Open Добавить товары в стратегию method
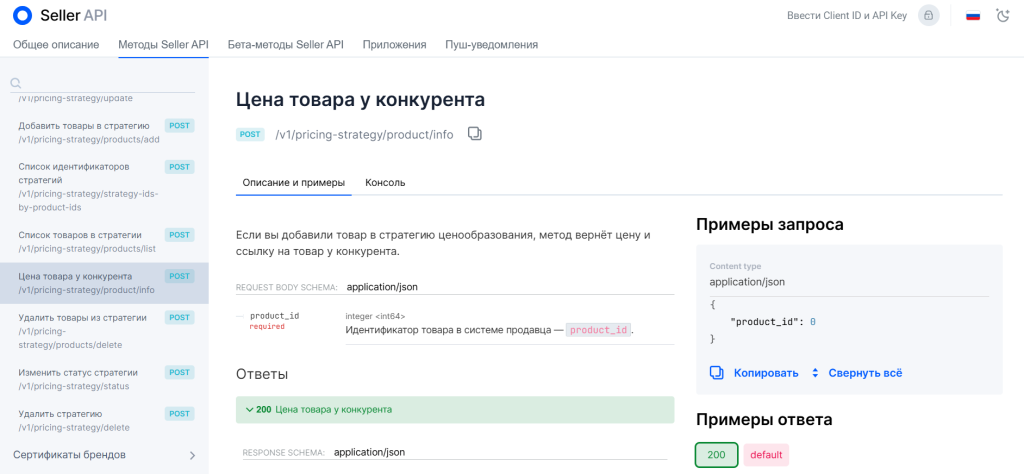This screenshot has width=1024, height=474. coord(104,133)
